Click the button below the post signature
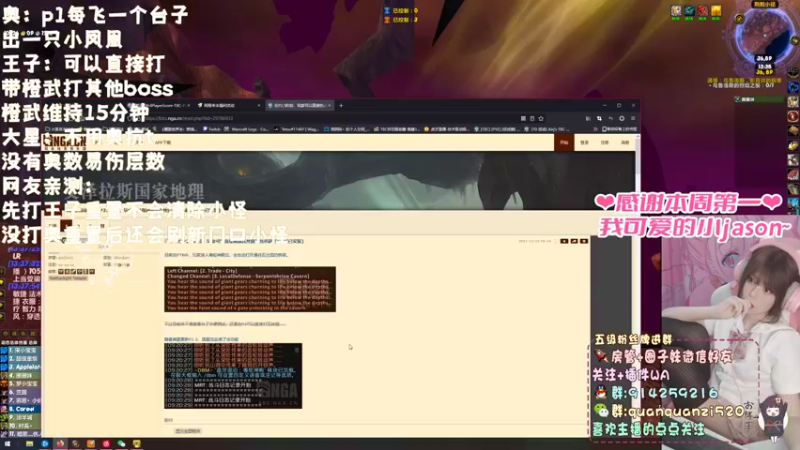 188,431
